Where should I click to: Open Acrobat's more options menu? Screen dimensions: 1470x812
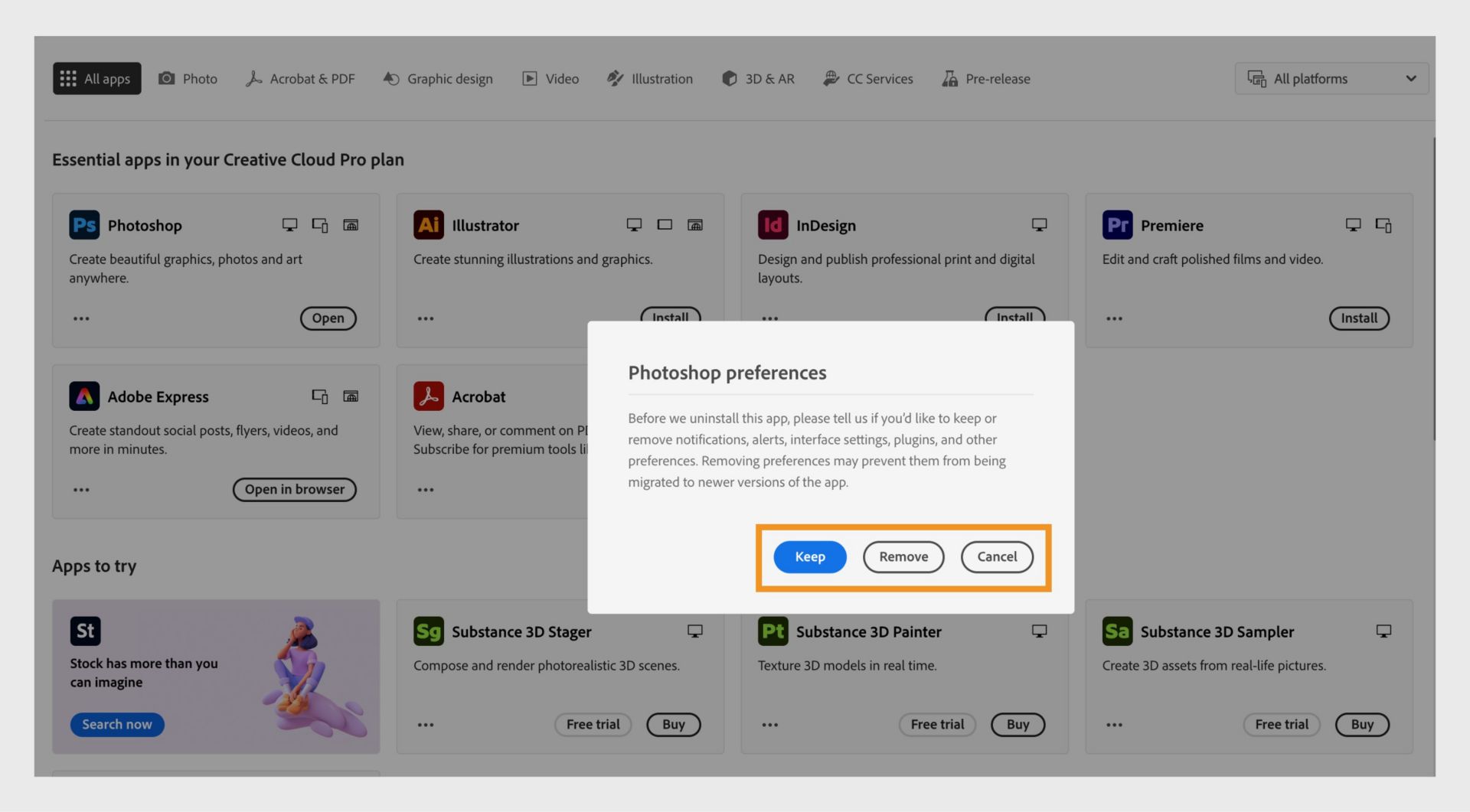426,490
